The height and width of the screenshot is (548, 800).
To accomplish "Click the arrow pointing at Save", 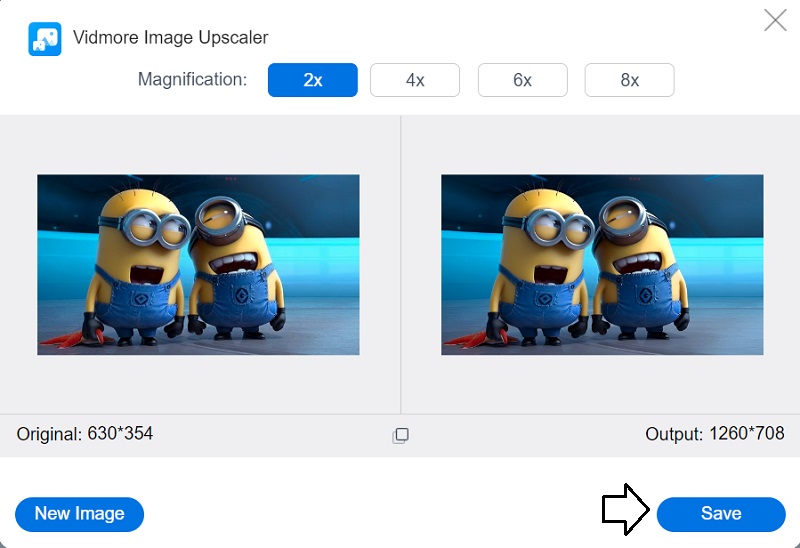I will (x=625, y=510).
